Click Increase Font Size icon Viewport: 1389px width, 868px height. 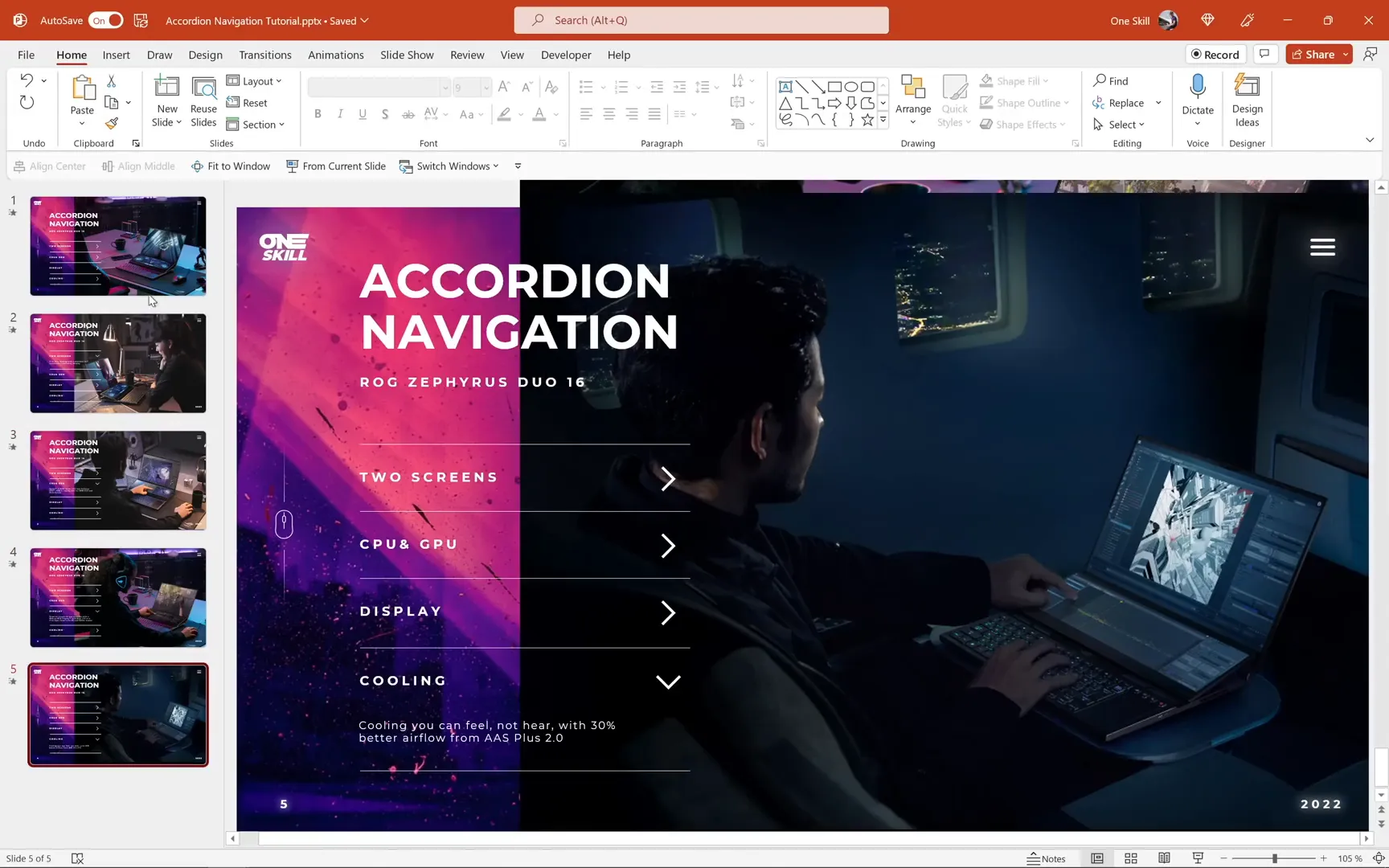coord(504,87)
